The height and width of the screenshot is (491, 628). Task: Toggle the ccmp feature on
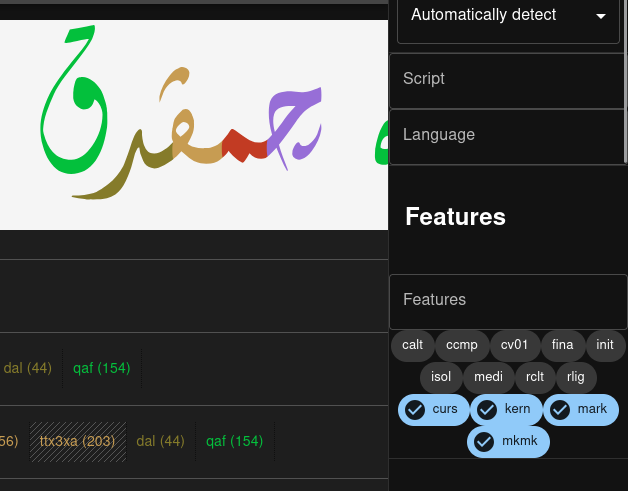pos(462,345)
